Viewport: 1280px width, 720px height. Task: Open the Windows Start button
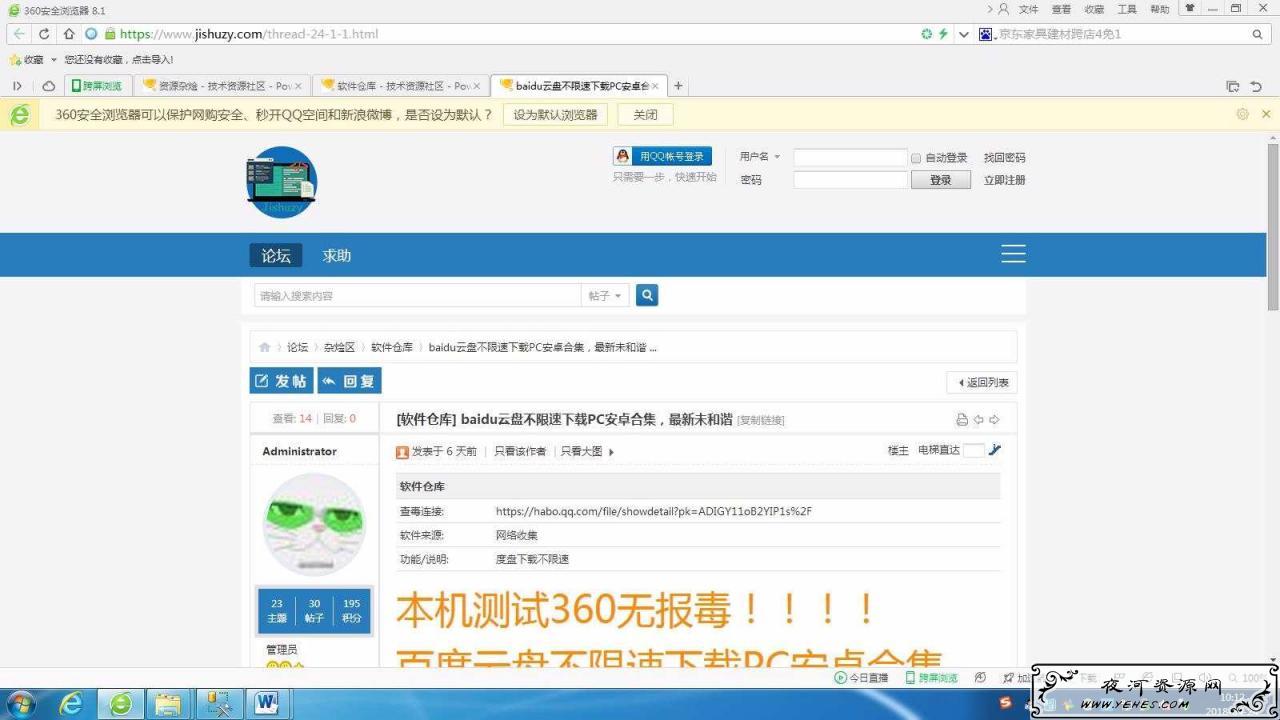pos(20,704)
